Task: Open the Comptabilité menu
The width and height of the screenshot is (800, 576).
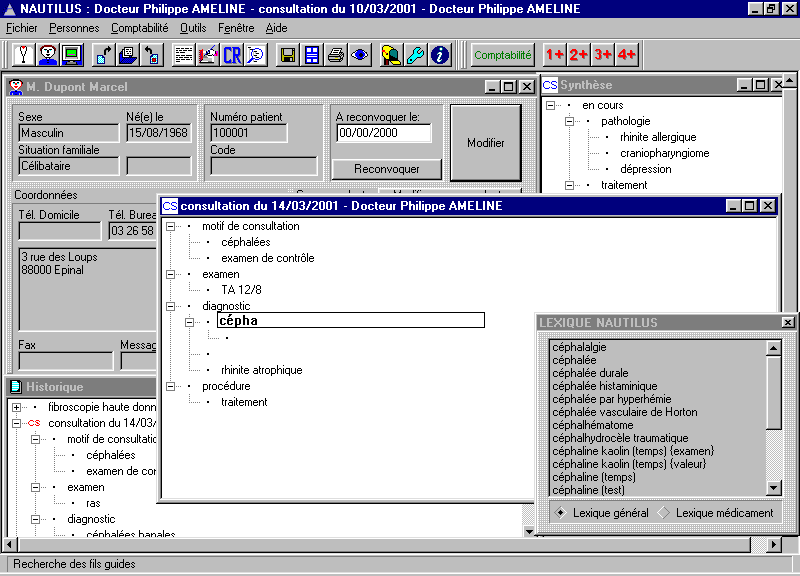Action: coord(140,28)
